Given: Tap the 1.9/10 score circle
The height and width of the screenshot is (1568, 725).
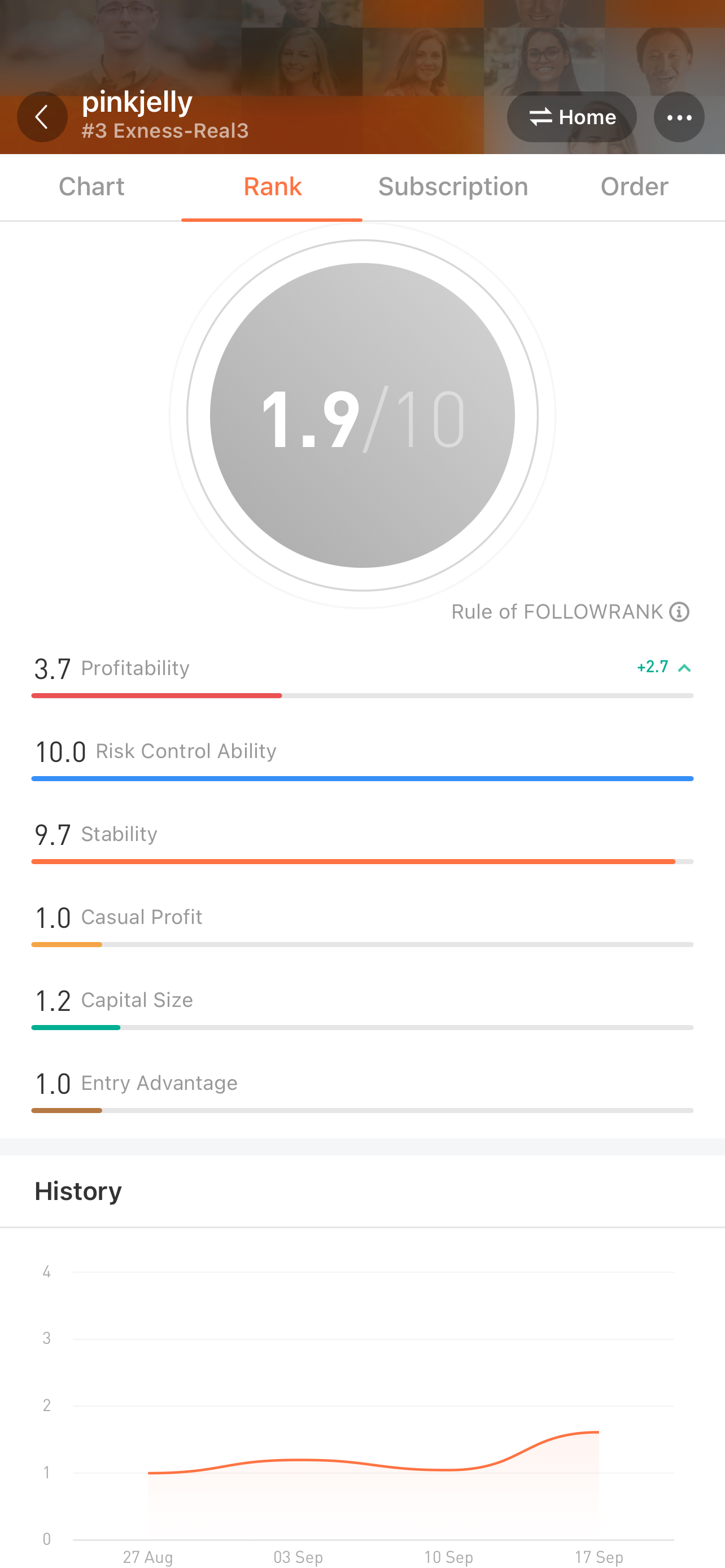Looking at the screenshot, I should click(x=362, y=415).
